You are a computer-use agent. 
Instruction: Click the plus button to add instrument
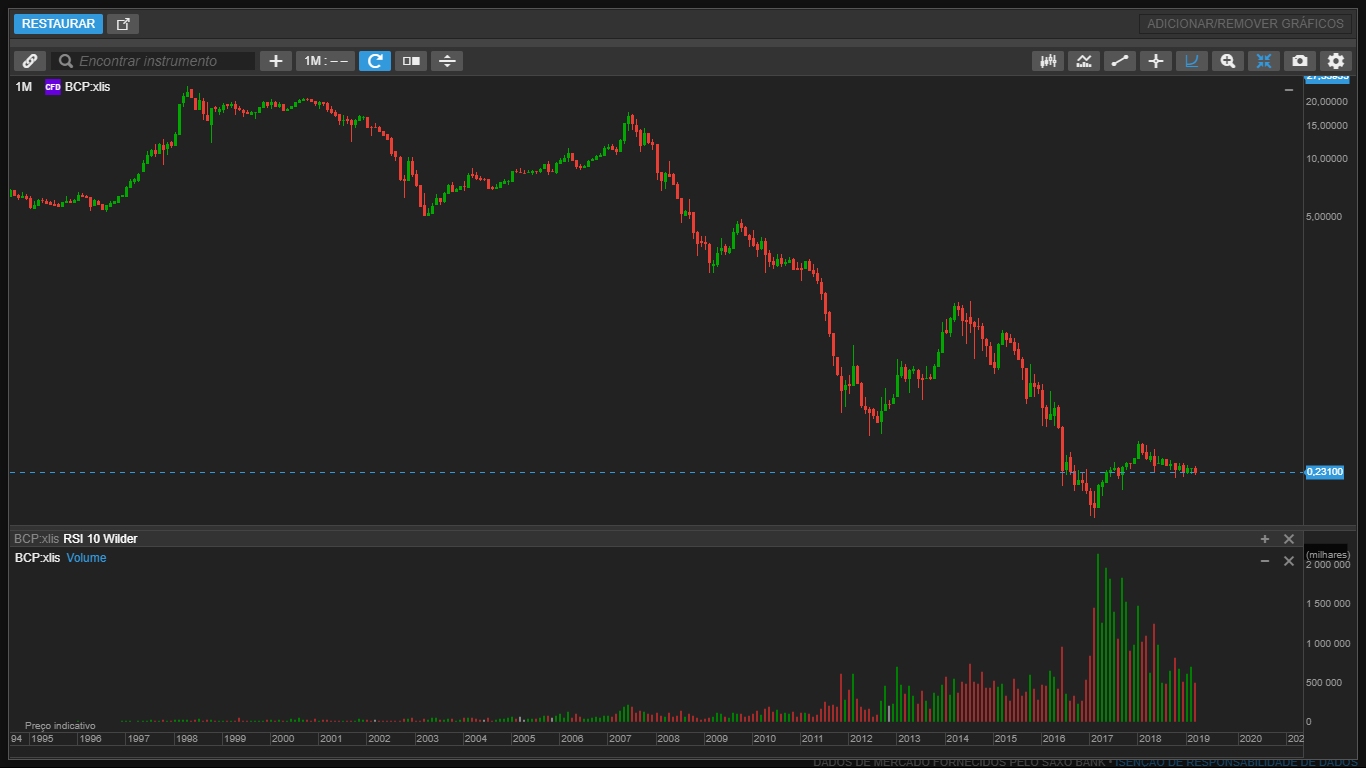click(276, 61)
